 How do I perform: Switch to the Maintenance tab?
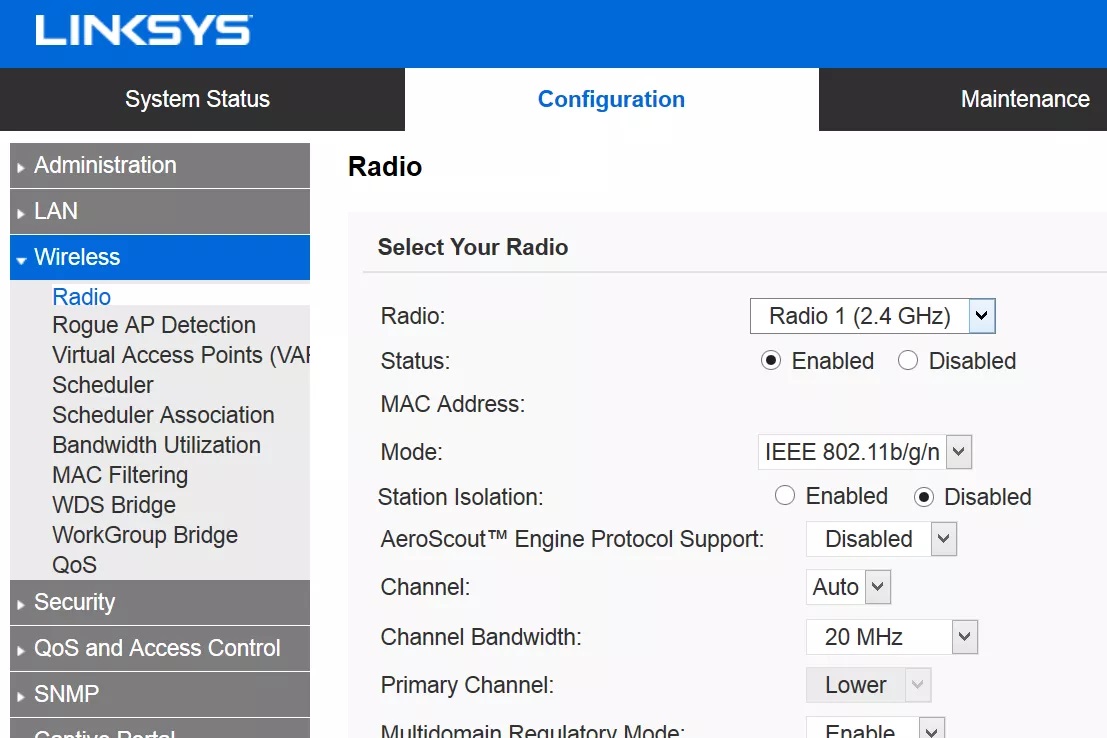(1024, 100)
